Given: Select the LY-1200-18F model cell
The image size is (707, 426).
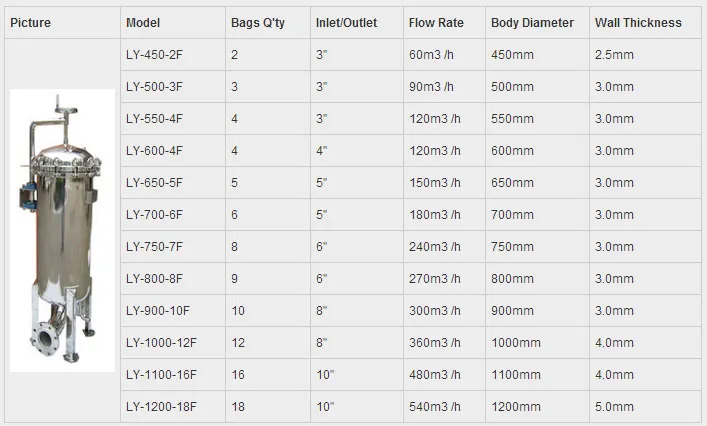Looking at the screenshot, I should (161, 407).
